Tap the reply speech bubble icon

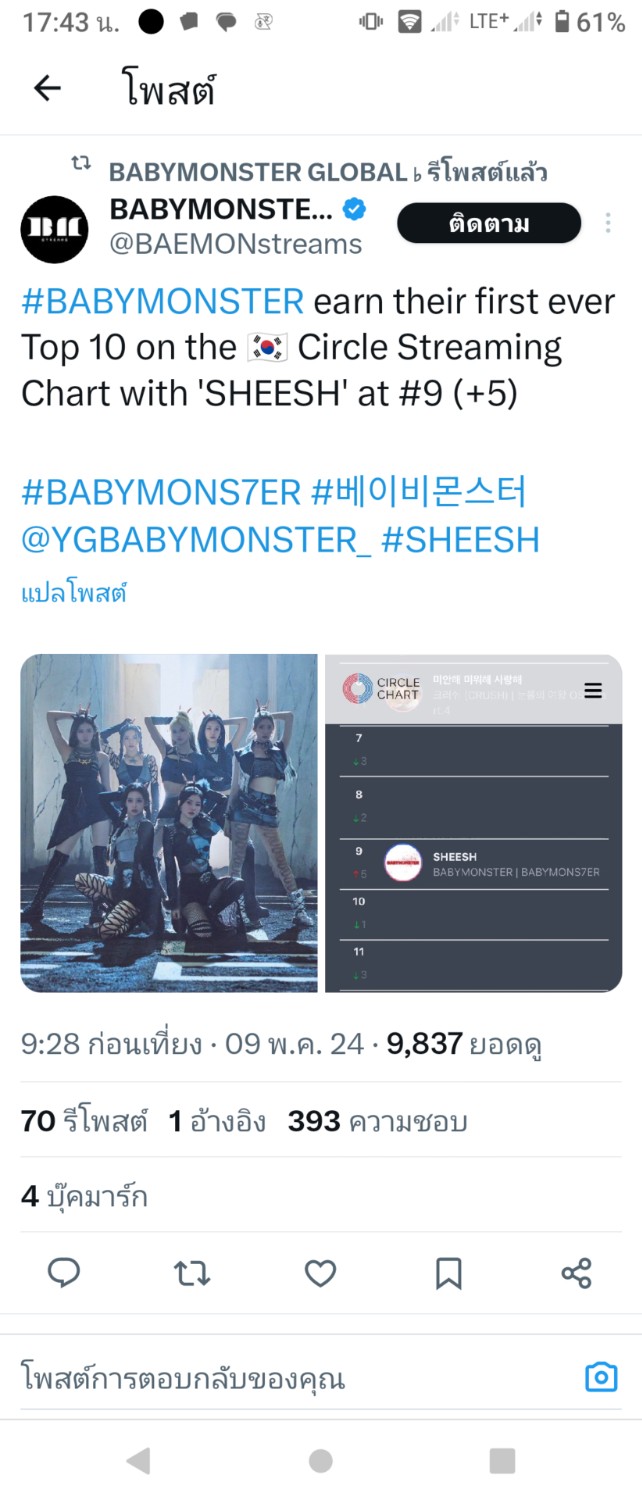point(65,1272)
